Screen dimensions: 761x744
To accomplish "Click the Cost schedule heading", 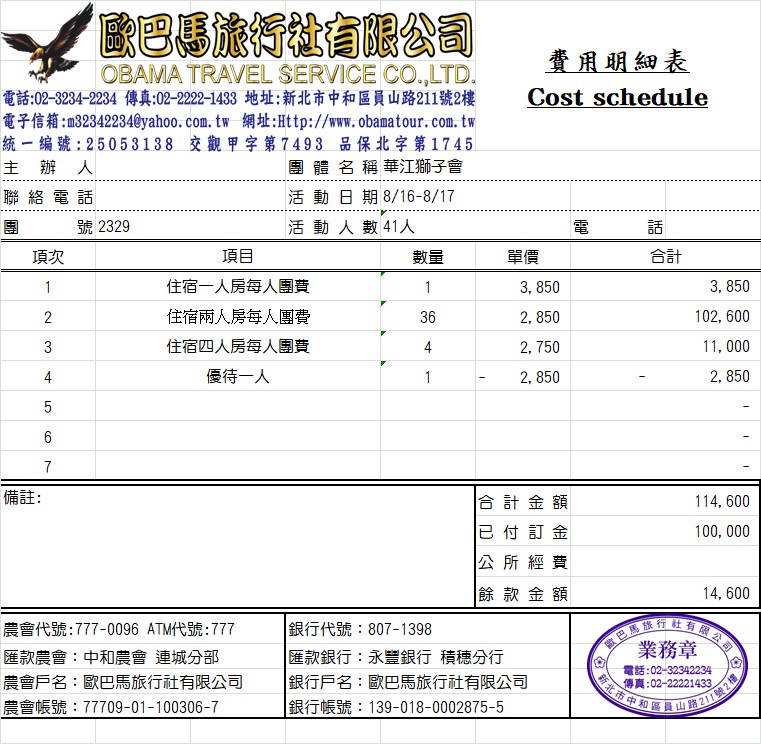I will click(617, 97).
